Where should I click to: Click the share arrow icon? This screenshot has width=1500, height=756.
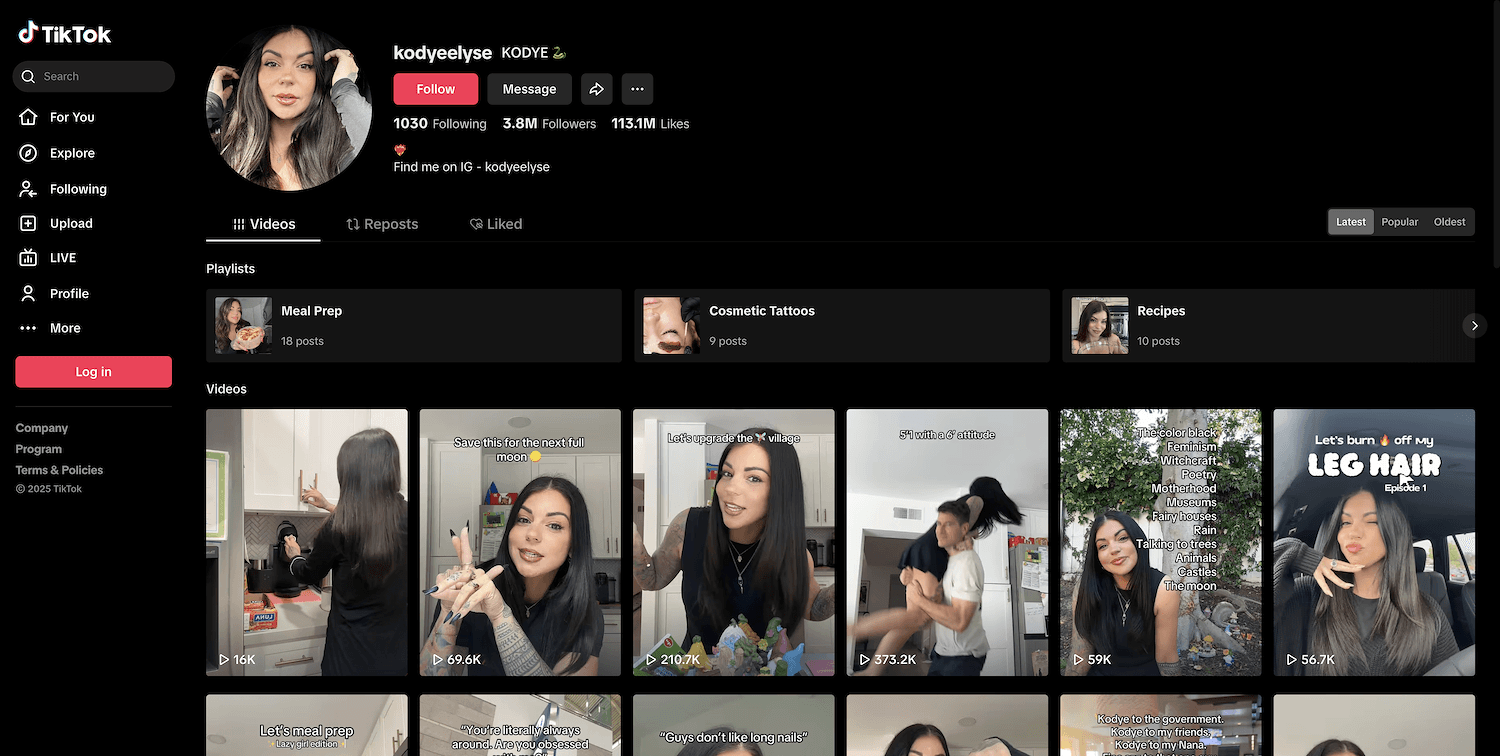coord(597,89)
